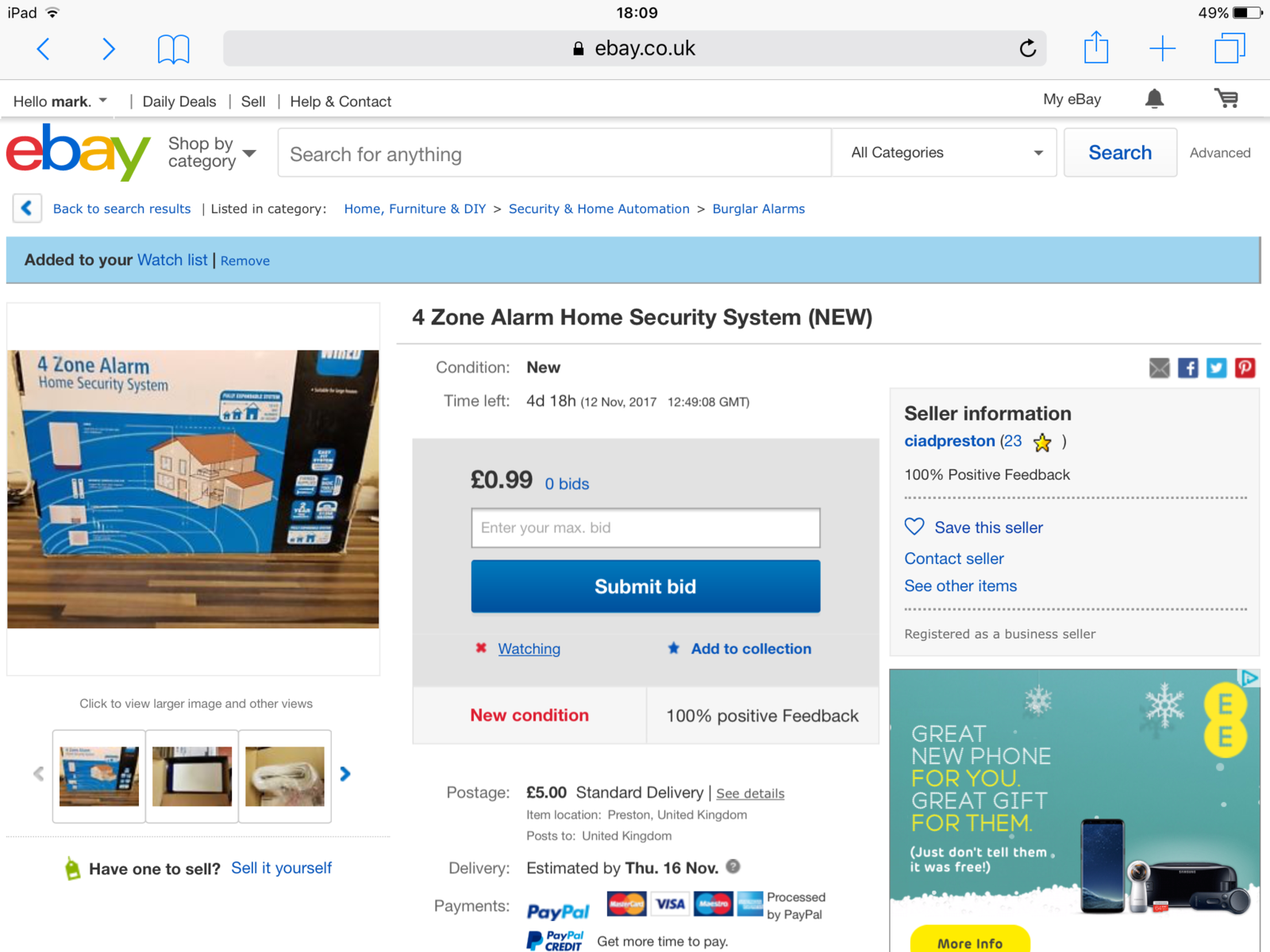Open Daily Deals from top menu
Viewport: 1270px width, 952px height.
[x=179, y=102]
